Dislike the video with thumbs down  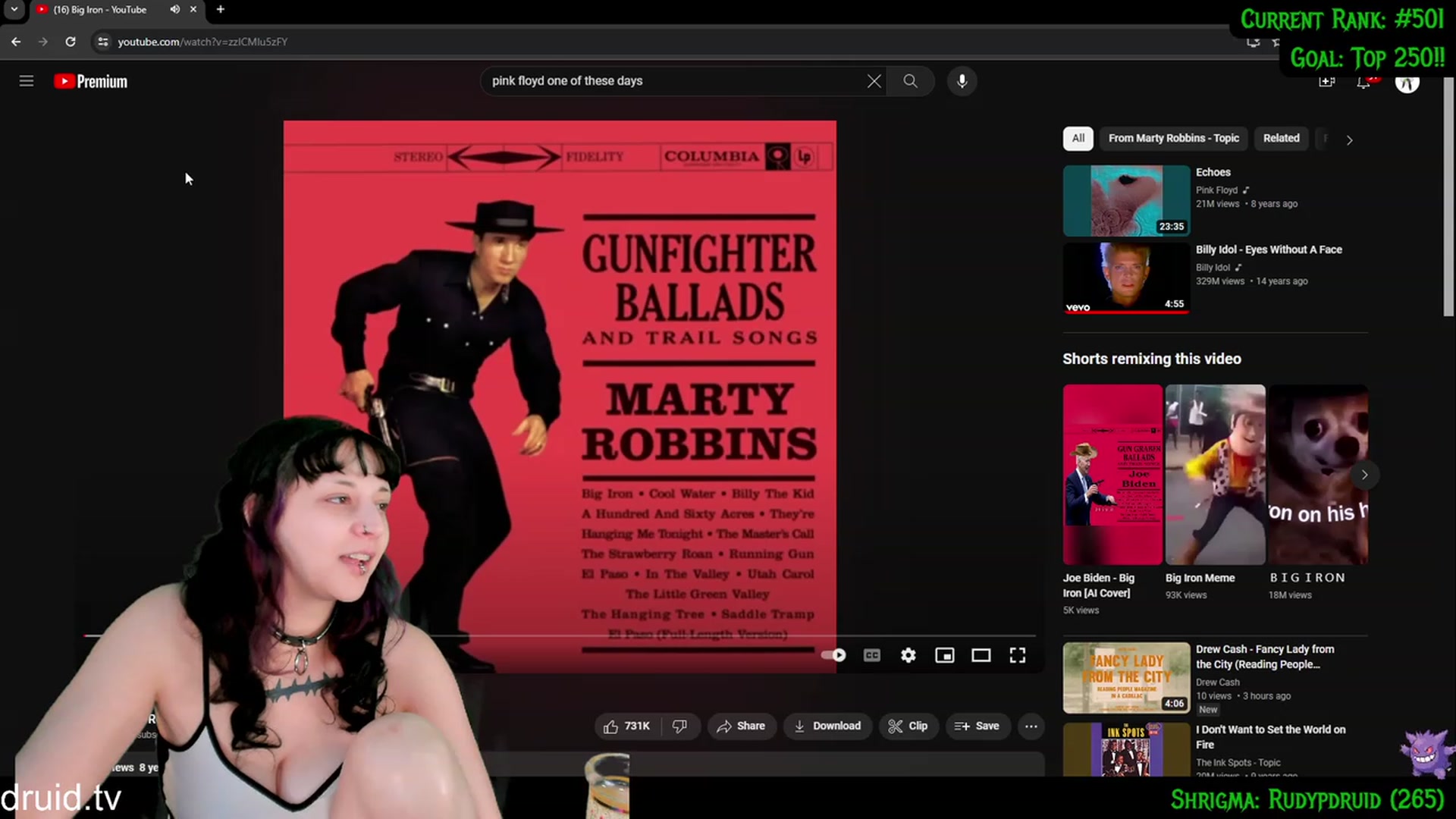[679, 726]
